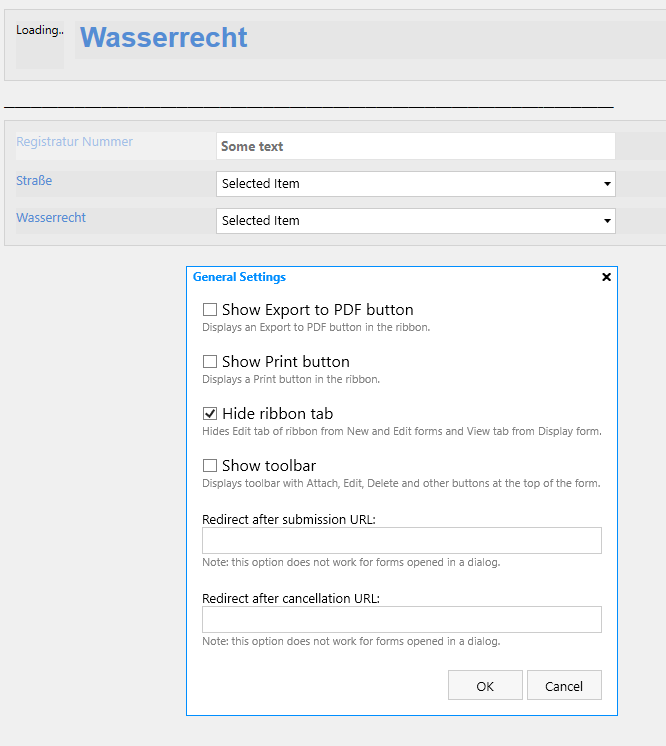Click the Redirect after cancellation URL label
Image resolution: width=666 pixels, height=746 pixels.
[x=291, y=599]
